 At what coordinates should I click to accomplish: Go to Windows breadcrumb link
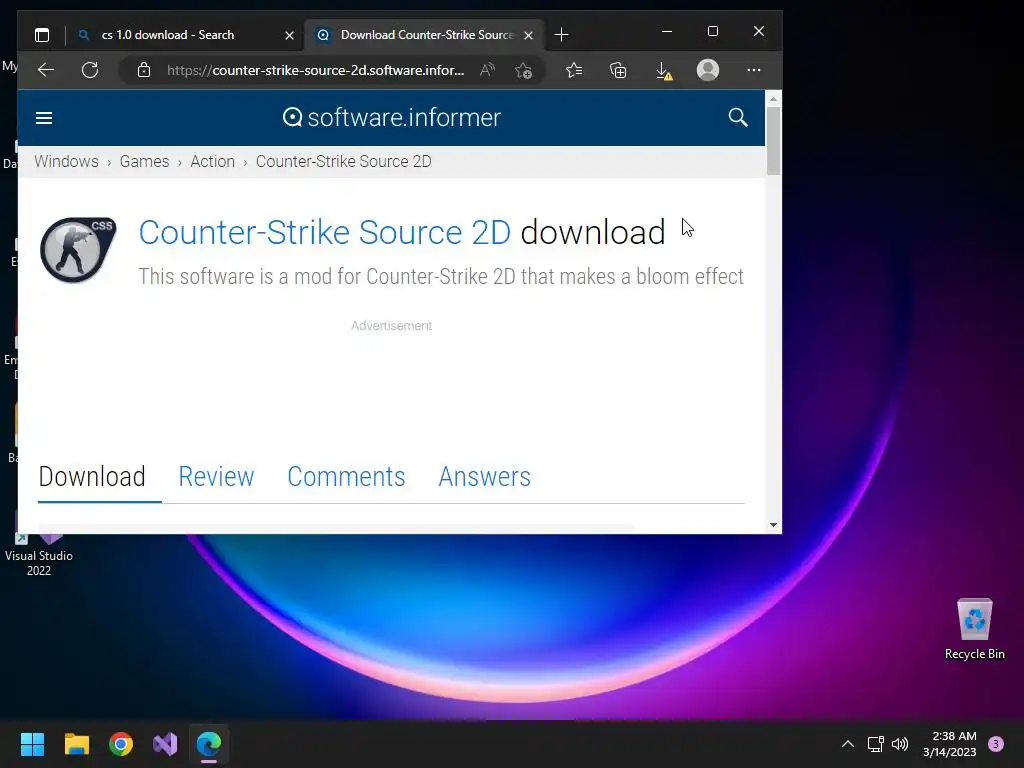pos(67,161)
